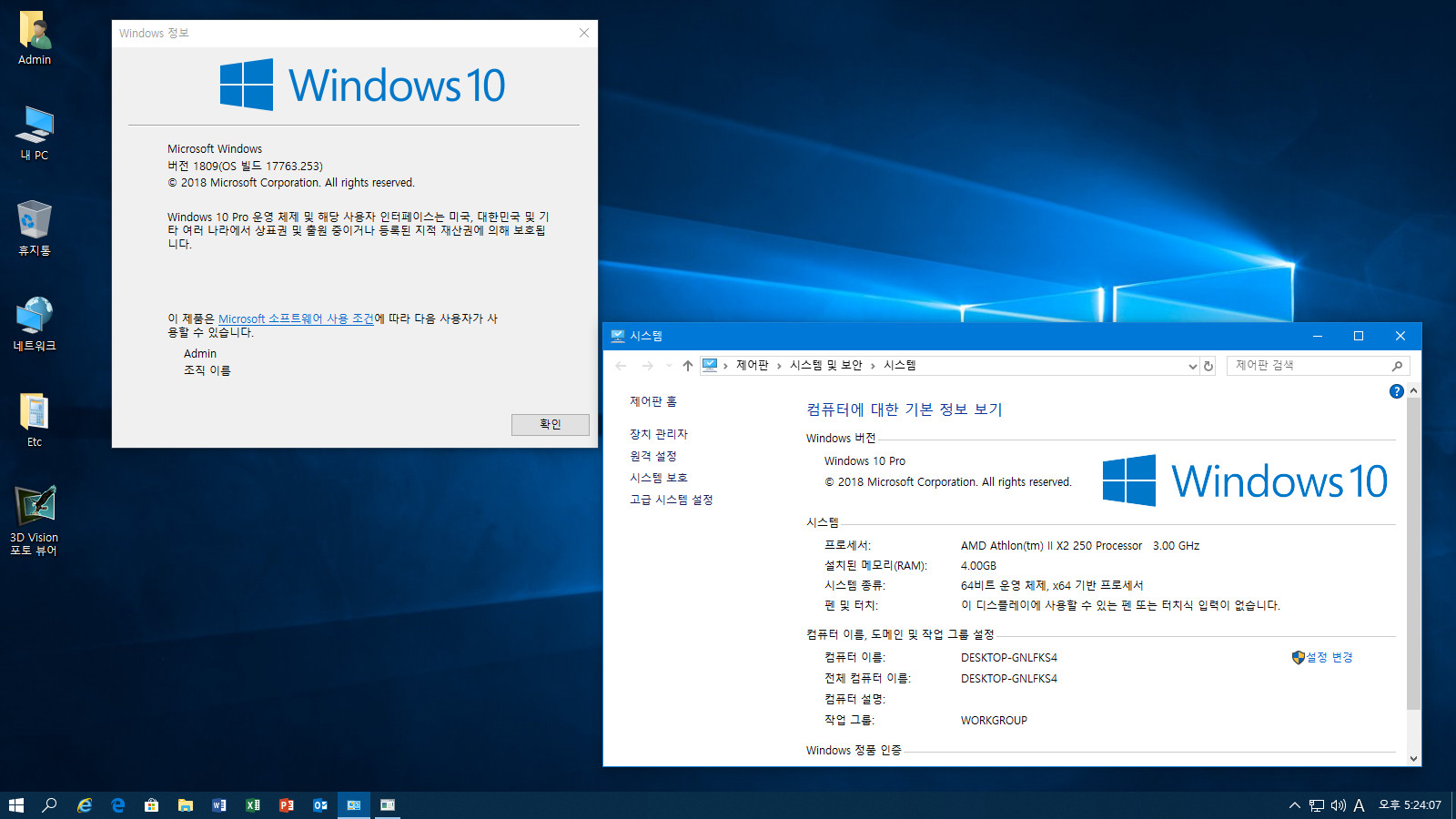The image size is (1456, 819).
Task: Switch to System window taskbar button
Action: (x=354, y=805)
